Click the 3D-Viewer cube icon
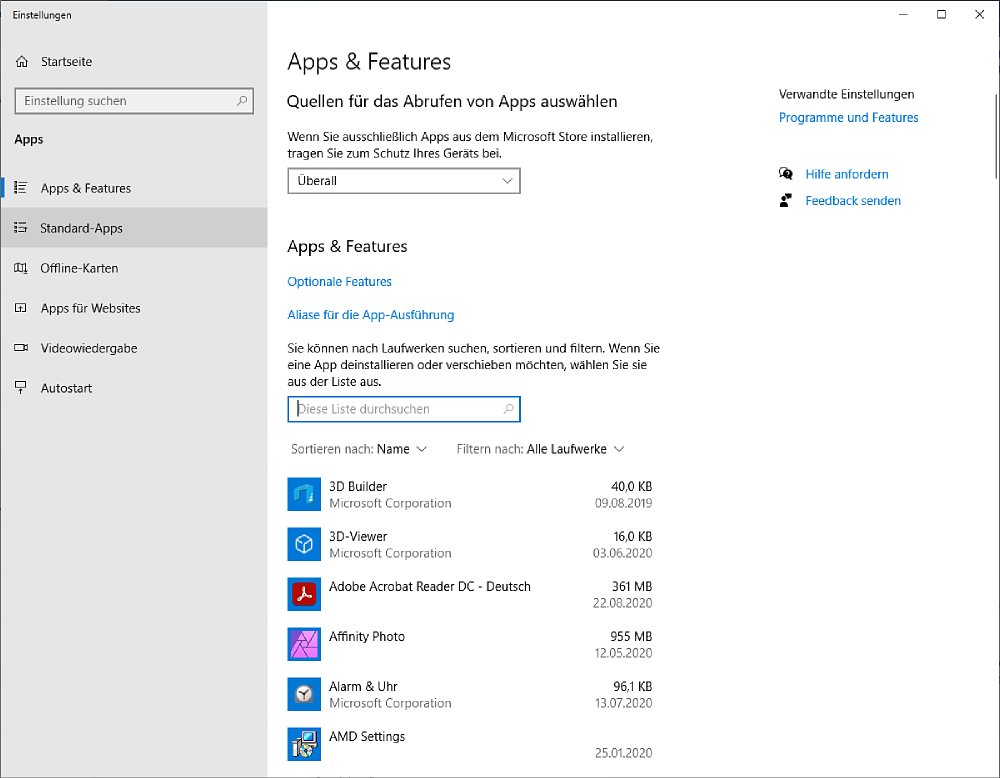The image size is (1000, 778). tap(304, 544)
